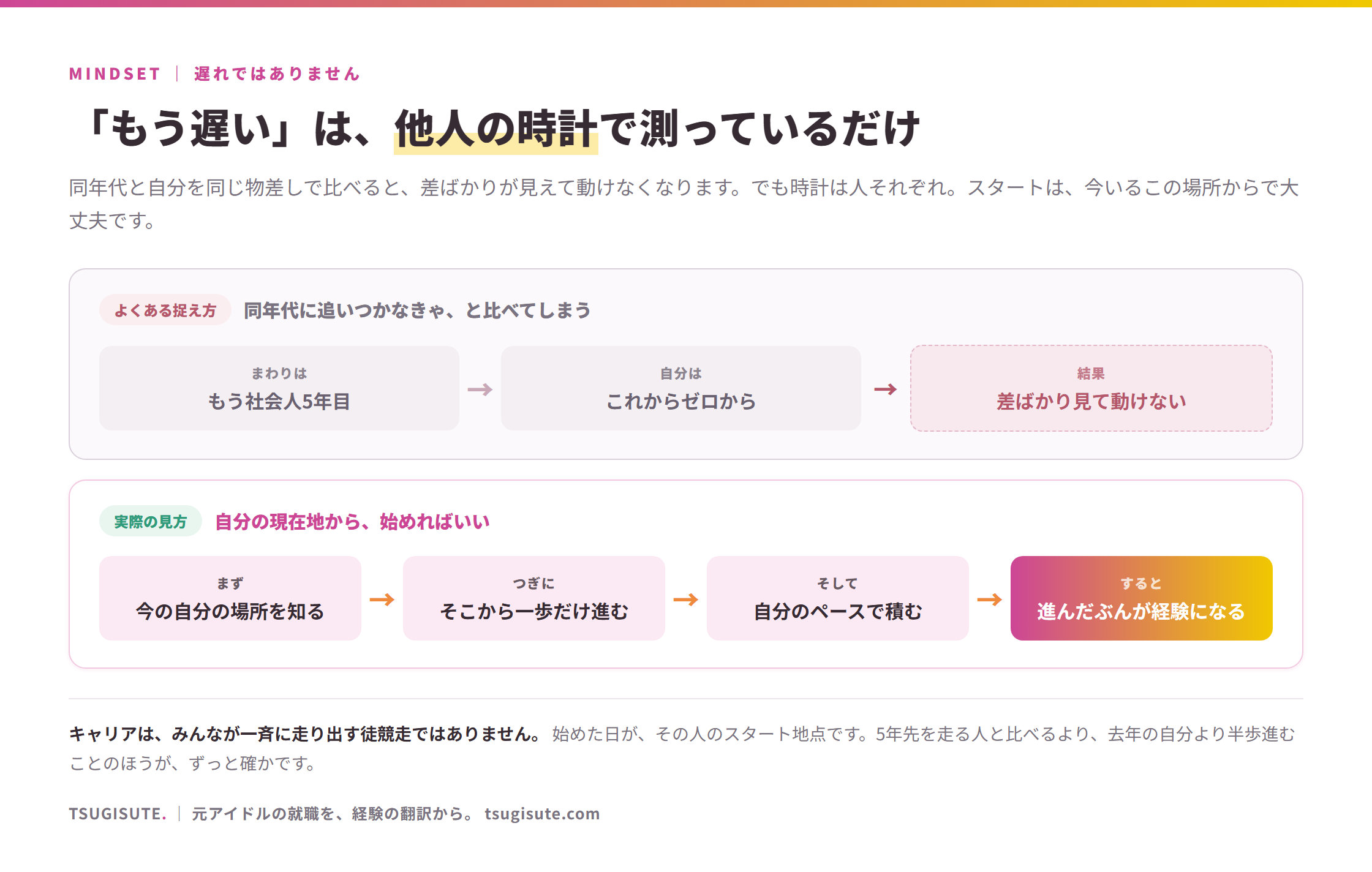
Task: Click the これからゼロから card
Action: pos(681,388)
